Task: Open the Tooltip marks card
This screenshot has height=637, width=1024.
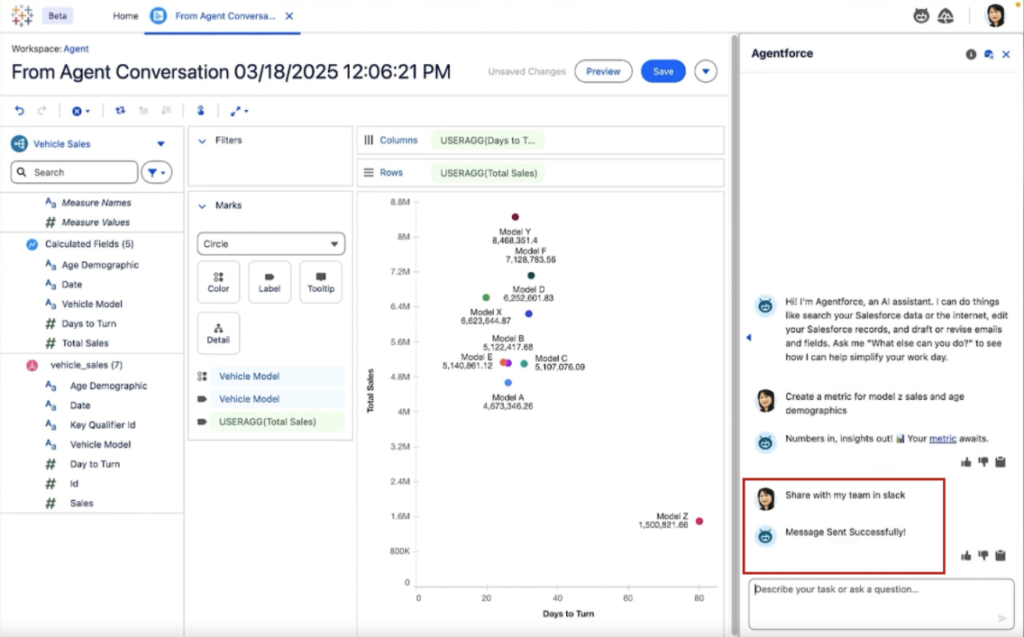Action: tap(321, 282)
